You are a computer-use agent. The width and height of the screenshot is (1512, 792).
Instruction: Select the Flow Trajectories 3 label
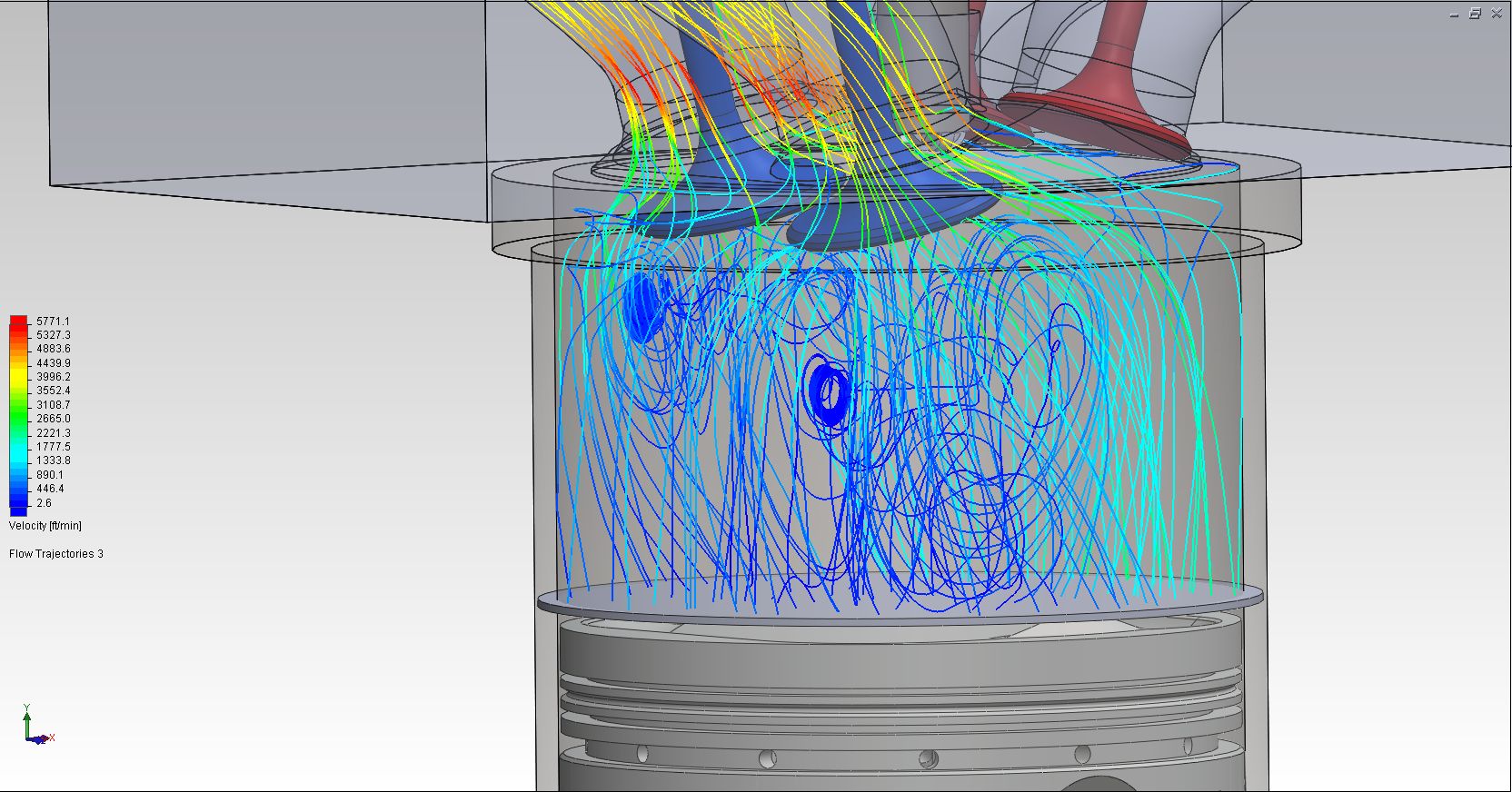click(56, 554)
